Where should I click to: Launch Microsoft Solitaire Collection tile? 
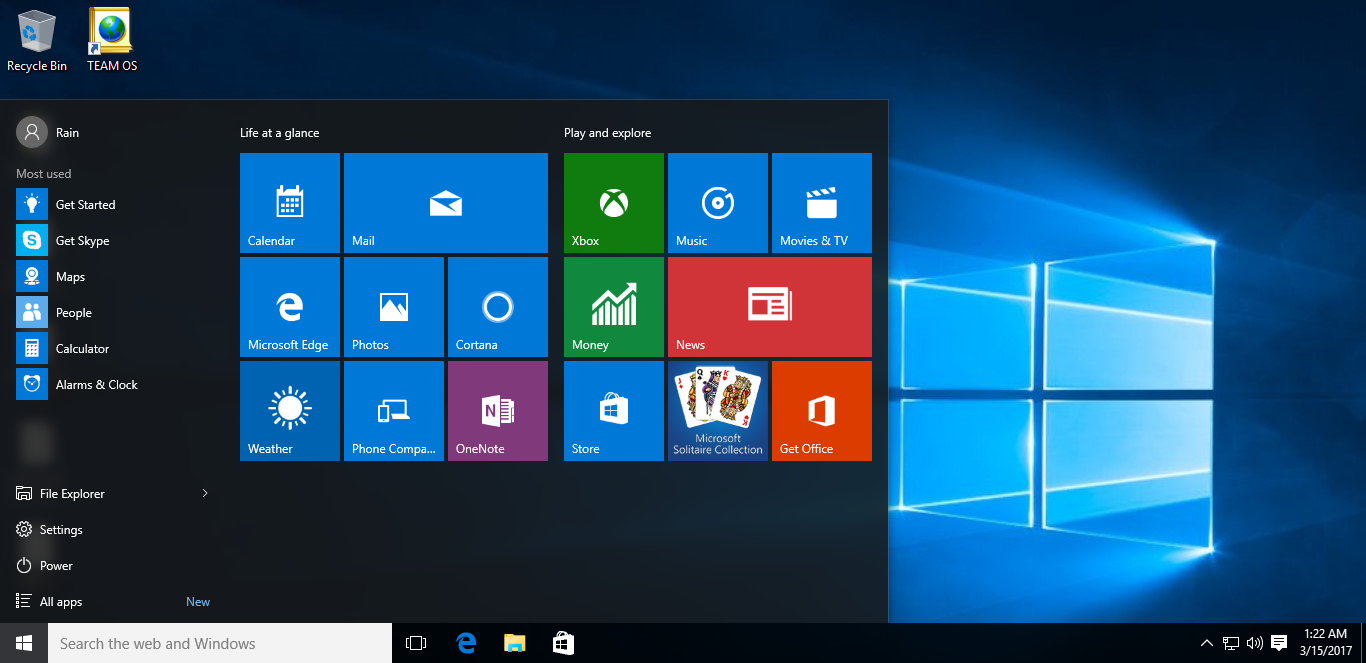pos(718,411)
